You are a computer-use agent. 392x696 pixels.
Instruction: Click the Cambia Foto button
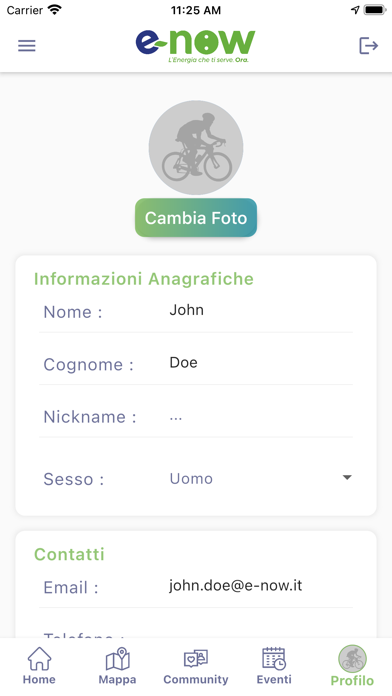(196, 218)
